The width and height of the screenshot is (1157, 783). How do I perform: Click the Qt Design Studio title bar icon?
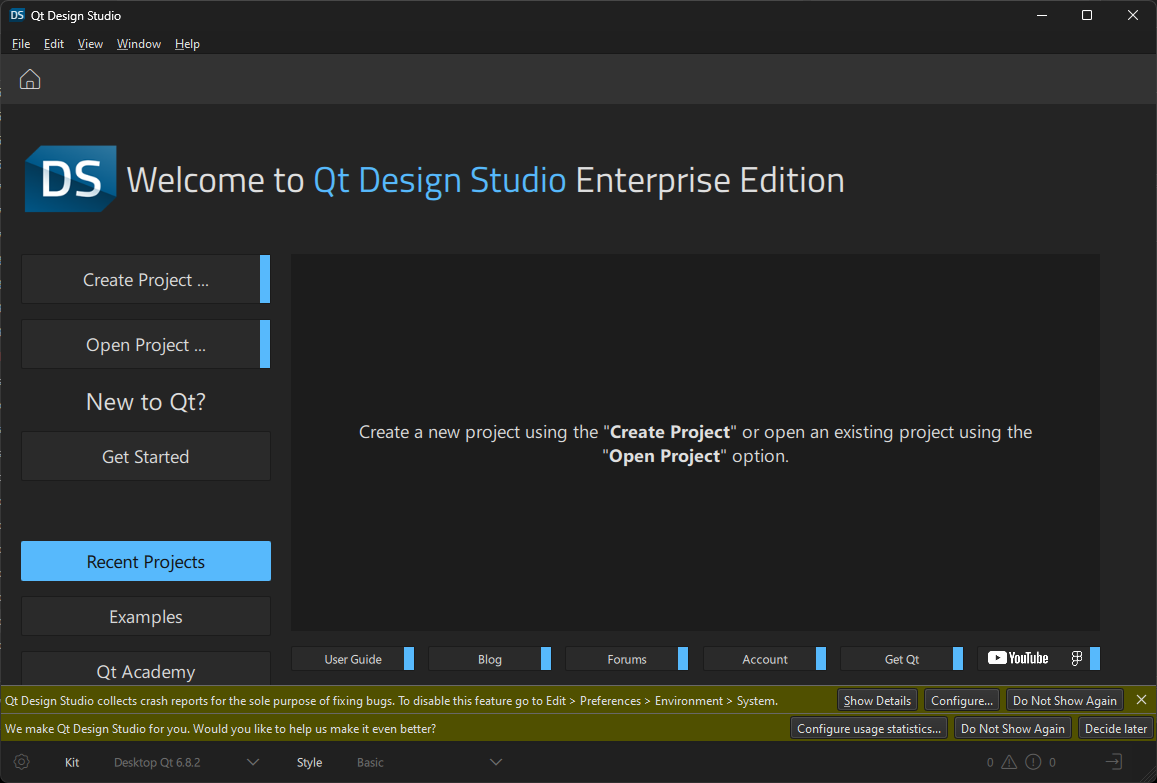coord(17,15)
